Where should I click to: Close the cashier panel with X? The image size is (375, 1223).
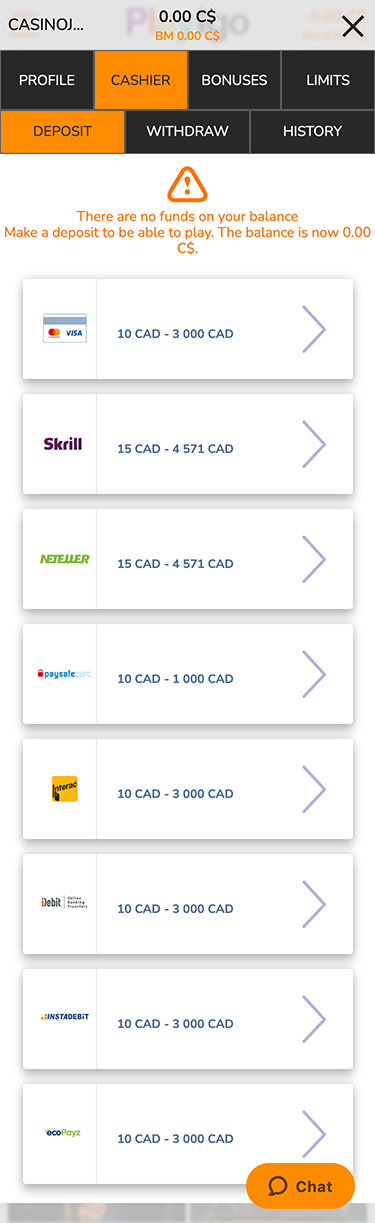[352, 26]
